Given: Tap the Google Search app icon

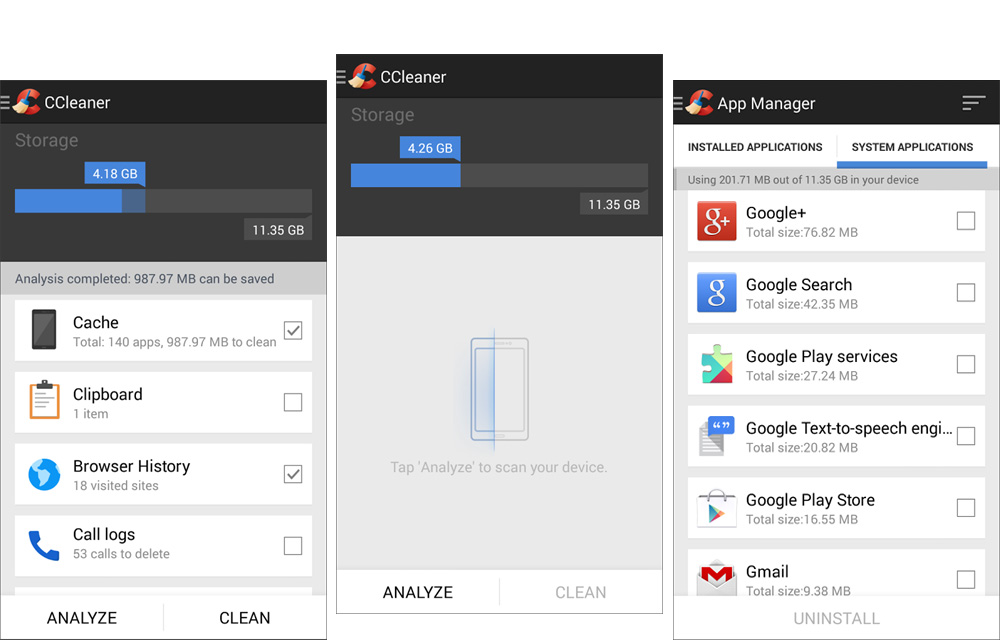Looking at the screenshot, I should point(716,293).
